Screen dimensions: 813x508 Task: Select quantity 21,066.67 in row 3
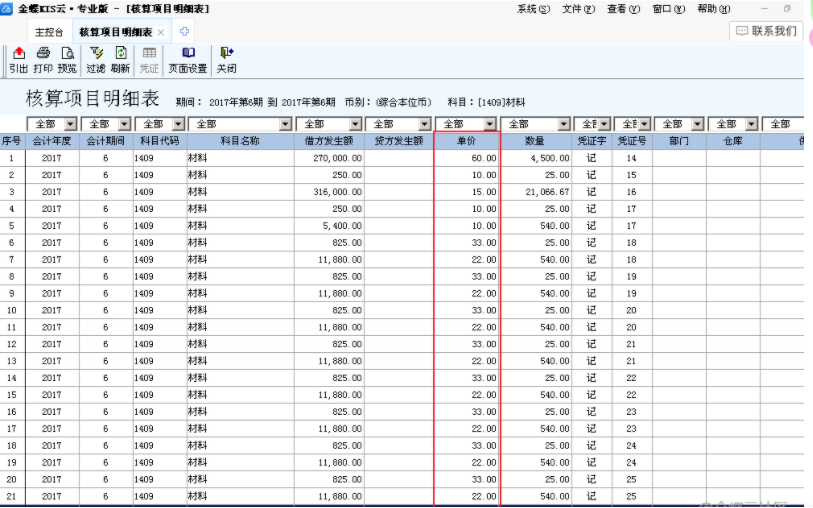(536, 192)
